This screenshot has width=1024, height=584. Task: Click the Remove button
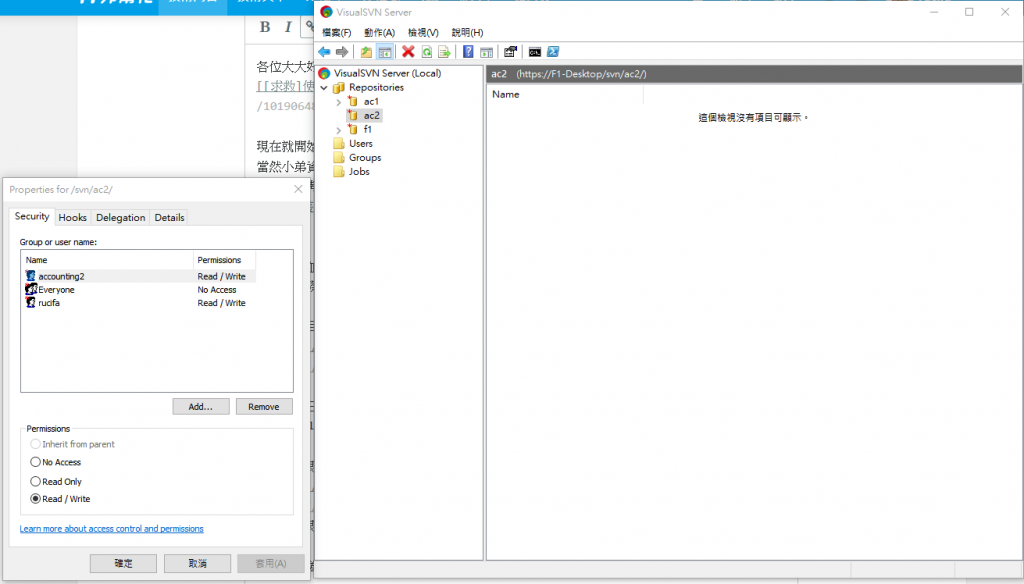pos(264,406)
